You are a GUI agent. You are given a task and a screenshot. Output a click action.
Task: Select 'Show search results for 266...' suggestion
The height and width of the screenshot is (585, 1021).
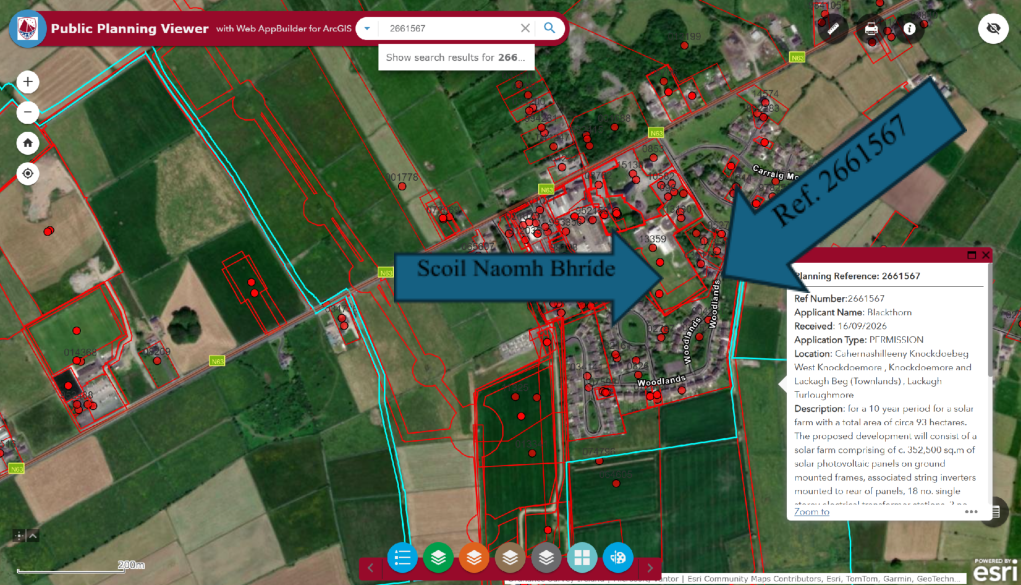pyautogui.click(x=456, y=57)
